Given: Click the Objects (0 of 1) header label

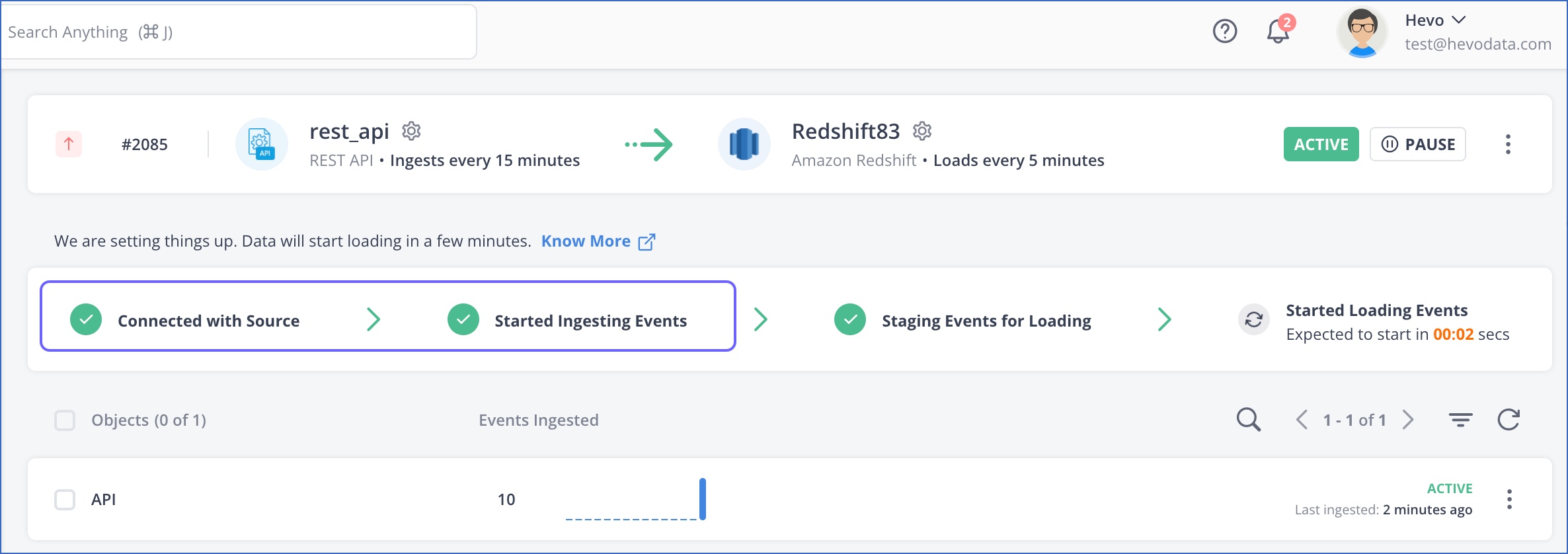Looking at the screenshot, I should pos(149,420).
